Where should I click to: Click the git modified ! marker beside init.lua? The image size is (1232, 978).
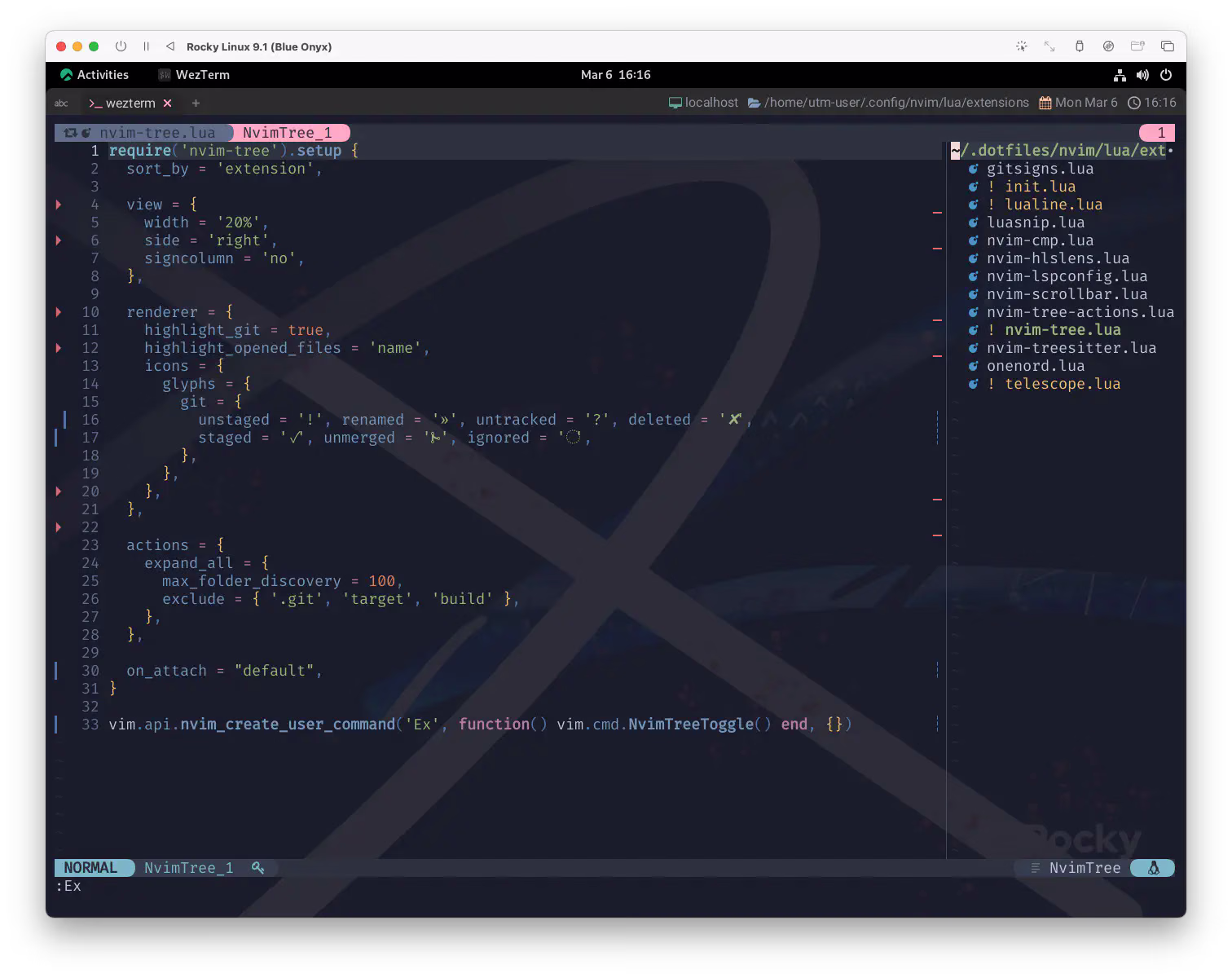tap(991, 187)
